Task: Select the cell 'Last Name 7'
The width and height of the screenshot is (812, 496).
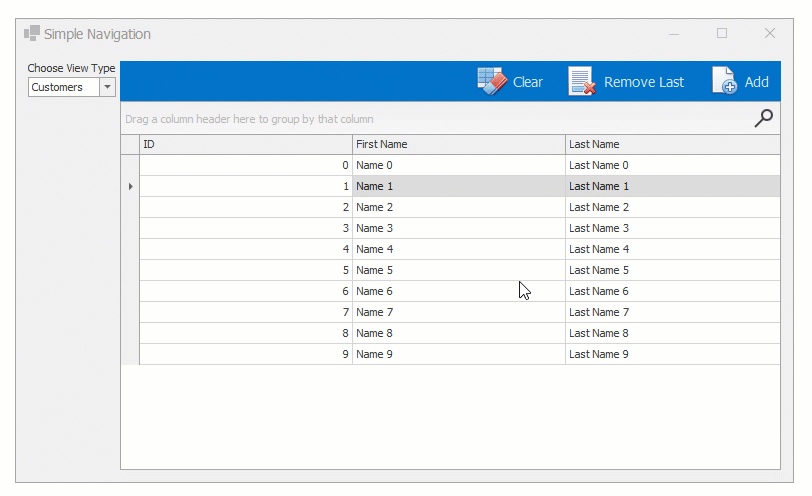Action: [x=673, y=312]
